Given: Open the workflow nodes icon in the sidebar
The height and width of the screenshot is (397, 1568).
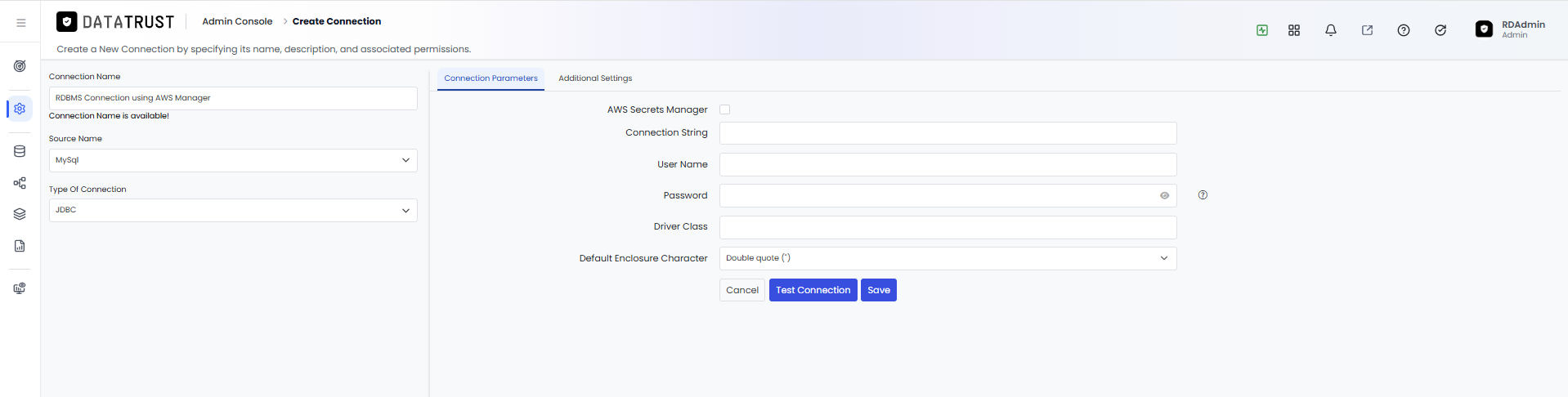Looking at the screenshot, I should point(20,183).
